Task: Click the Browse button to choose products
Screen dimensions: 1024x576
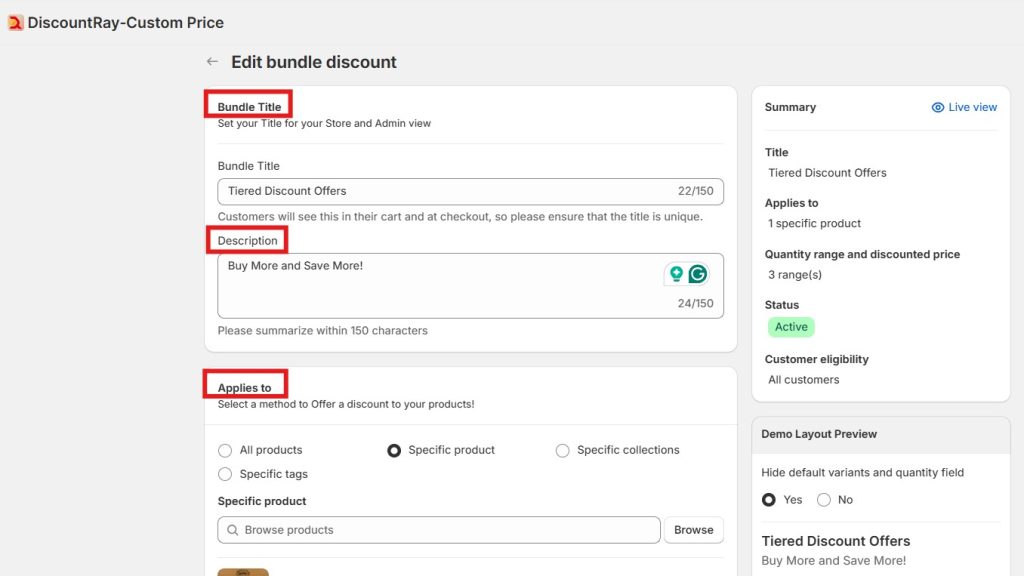Action: point(693,530)
